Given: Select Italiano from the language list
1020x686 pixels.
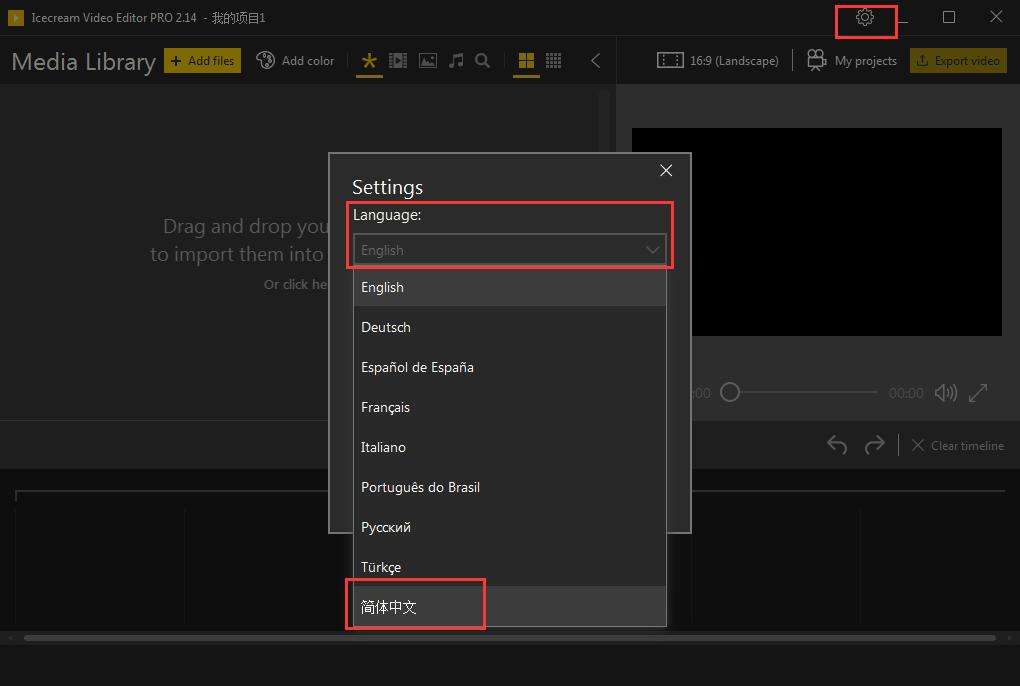Looking at the screenshot, I should click(x=510, y=447).
